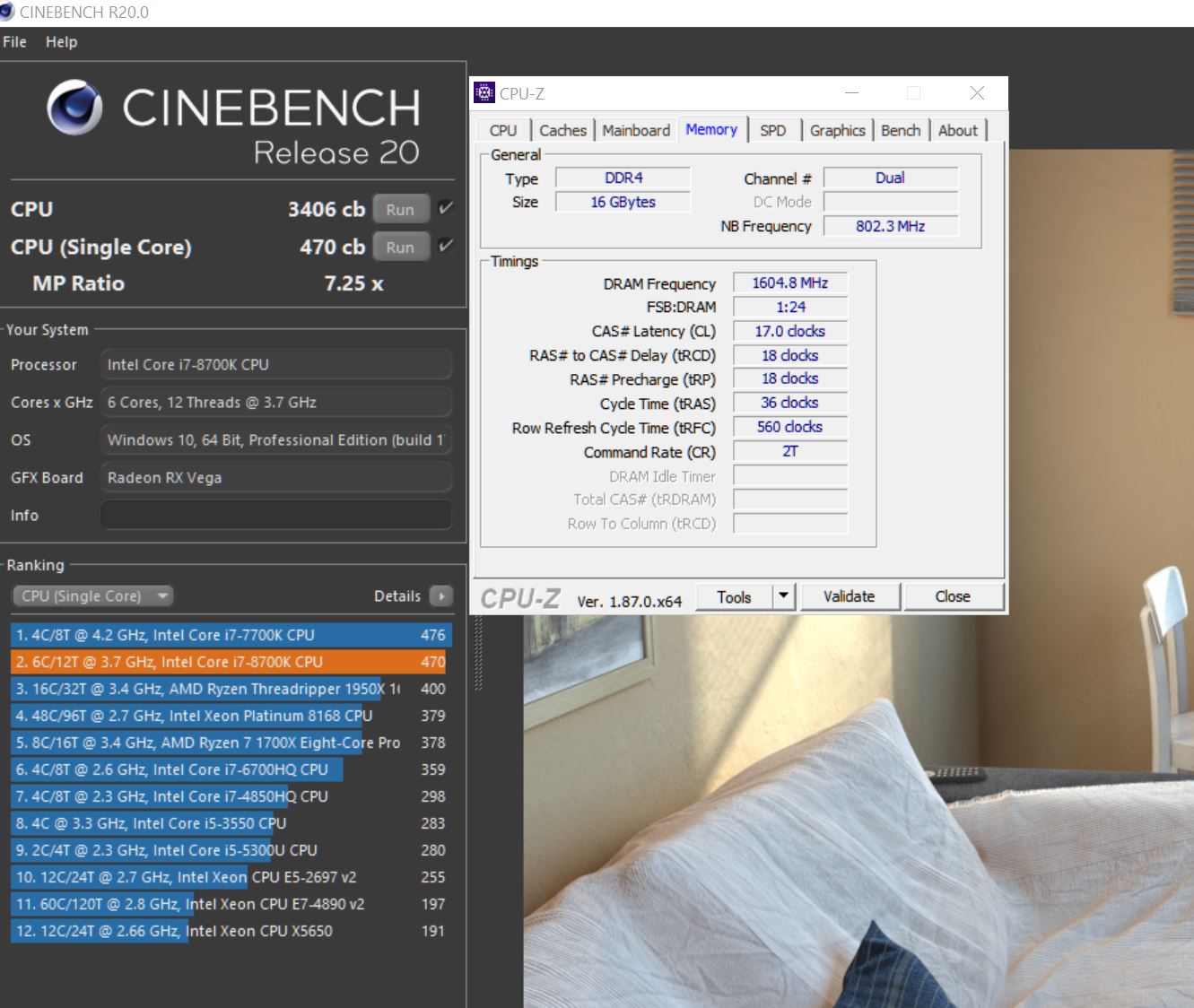The height and width of the screenshot is (1008, 1194).
Task: Select the i5-5300U ranking row
Action: 231,850
